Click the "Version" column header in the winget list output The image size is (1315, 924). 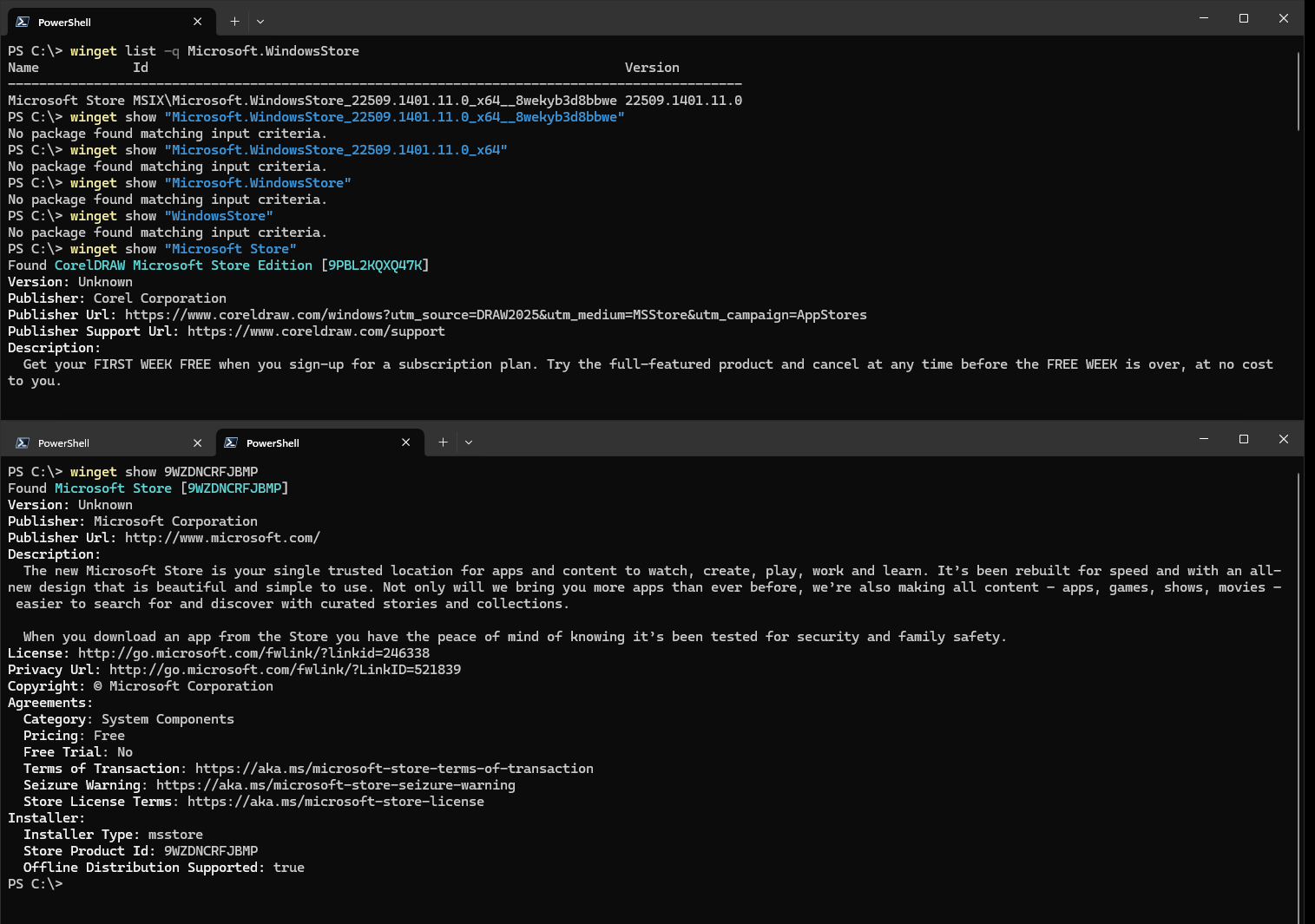[652, 68]
